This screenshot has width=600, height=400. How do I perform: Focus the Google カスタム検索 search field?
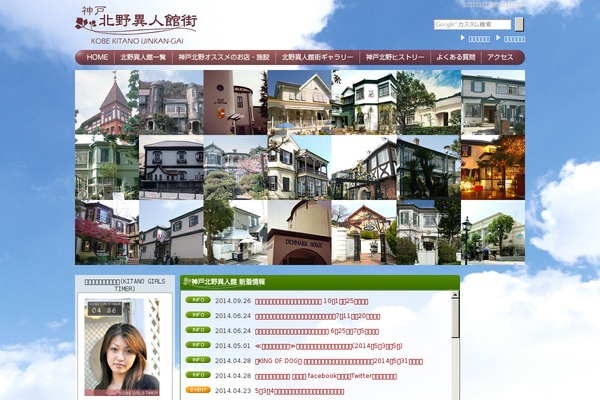[472, 24]
